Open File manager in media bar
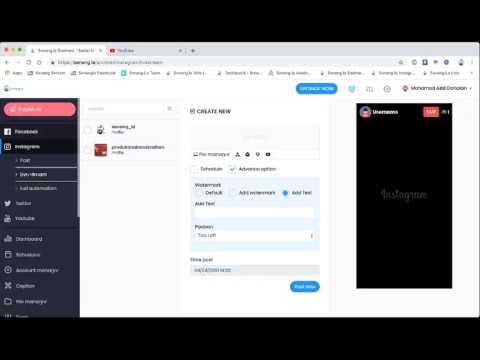The image size is (480, 360). (212, 154)
